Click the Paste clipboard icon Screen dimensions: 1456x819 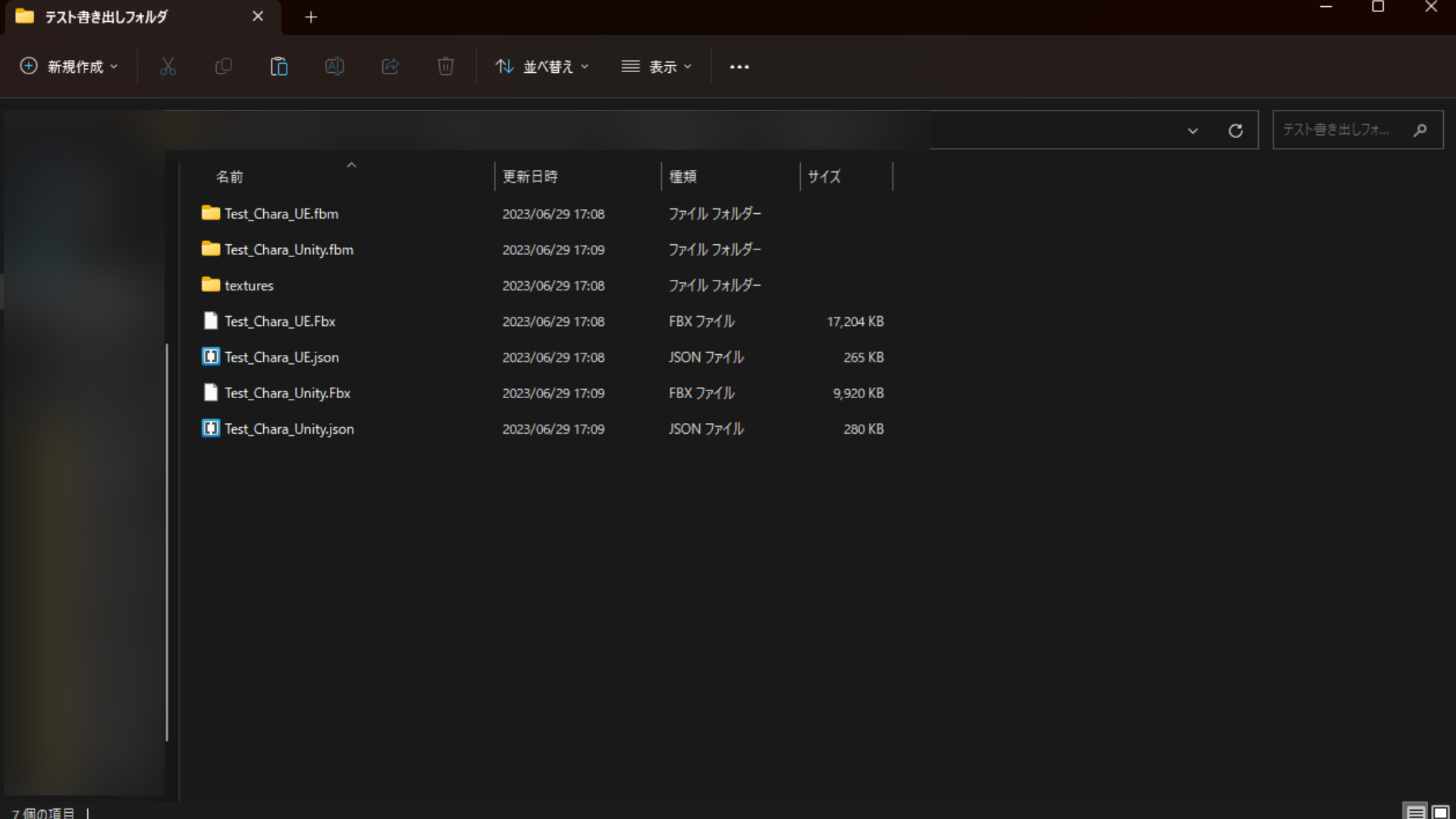click(x=278, y=67)
